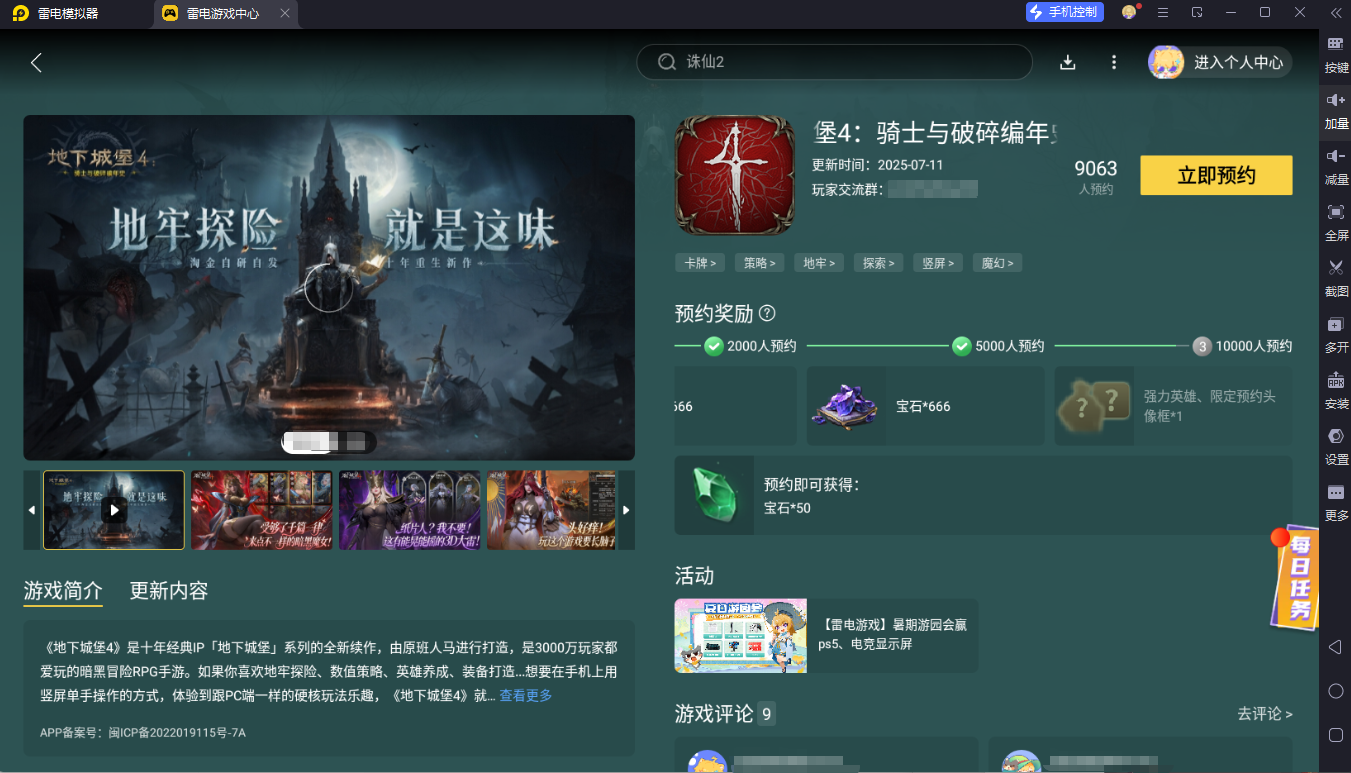Click the 更新时间：2025-07-11 text
The image size is (1351, 773).
(x=877, y=165)
